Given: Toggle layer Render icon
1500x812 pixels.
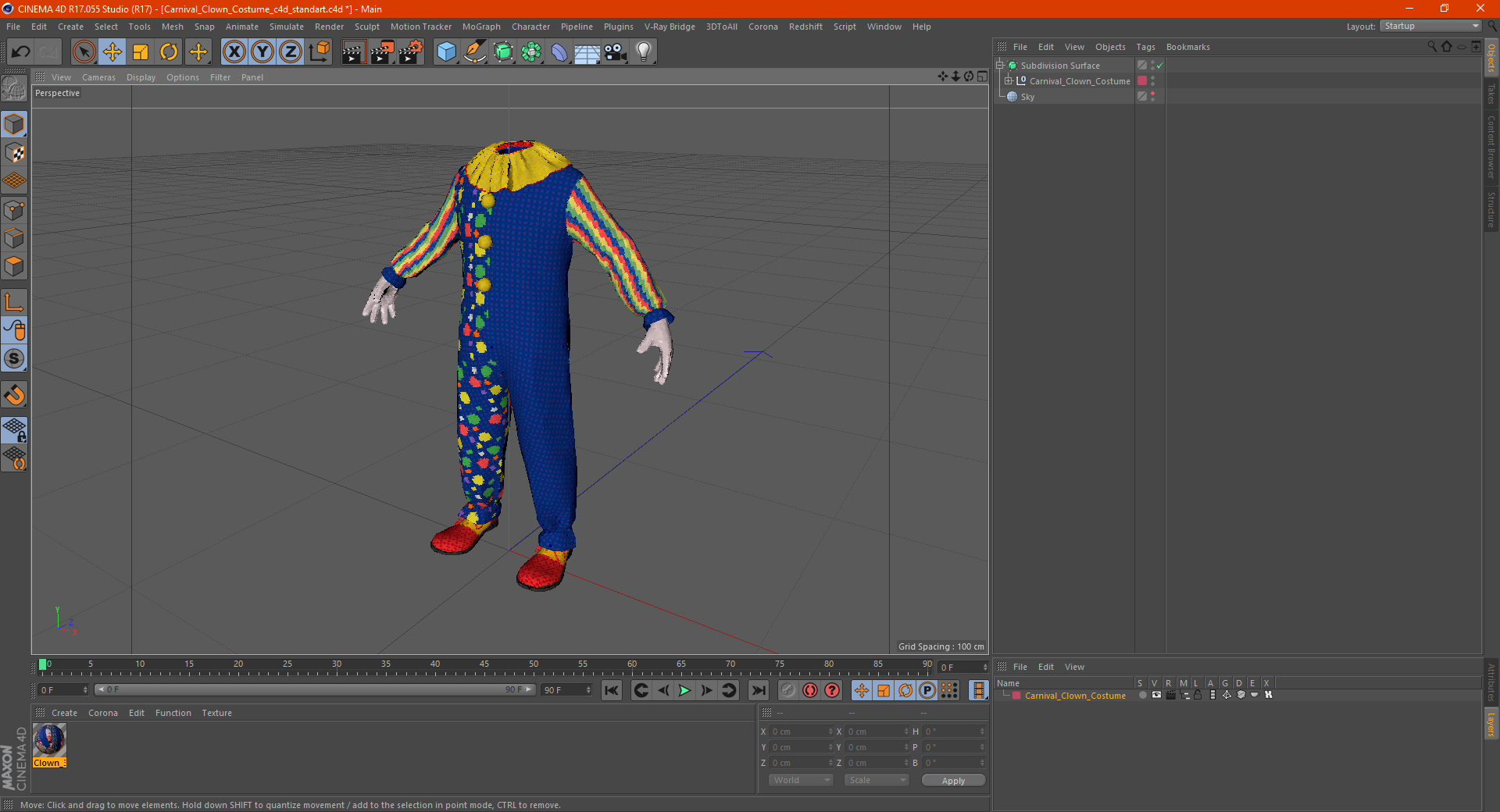Looking at the screenshot, I should click(1170, 695).
